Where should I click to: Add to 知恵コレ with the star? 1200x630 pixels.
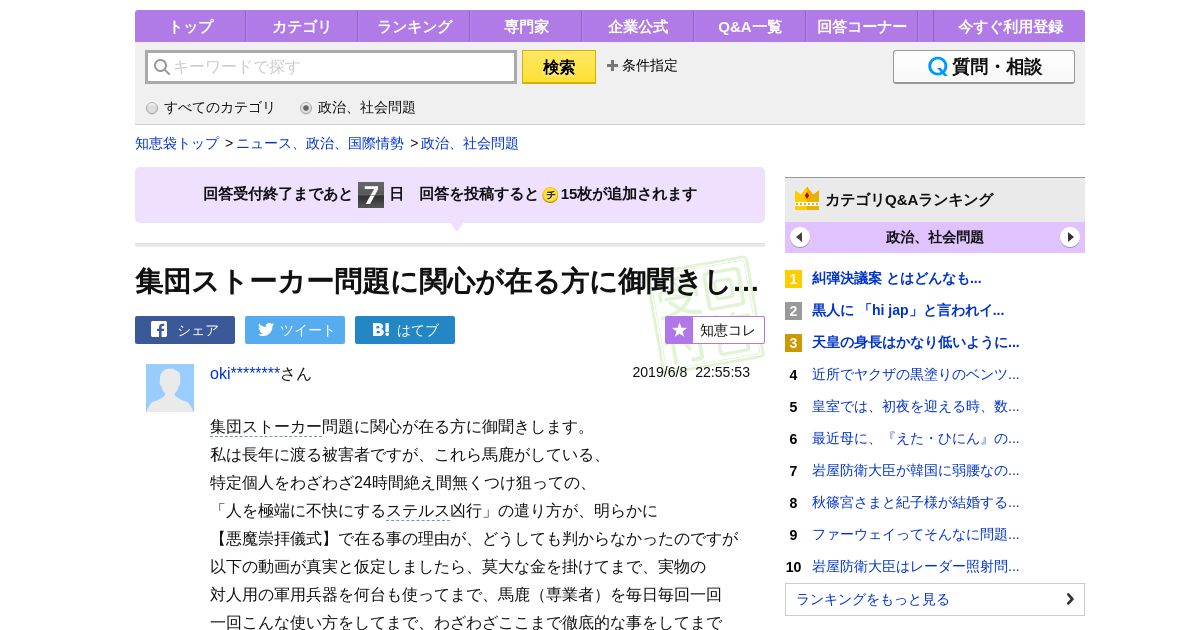point(715,330)
